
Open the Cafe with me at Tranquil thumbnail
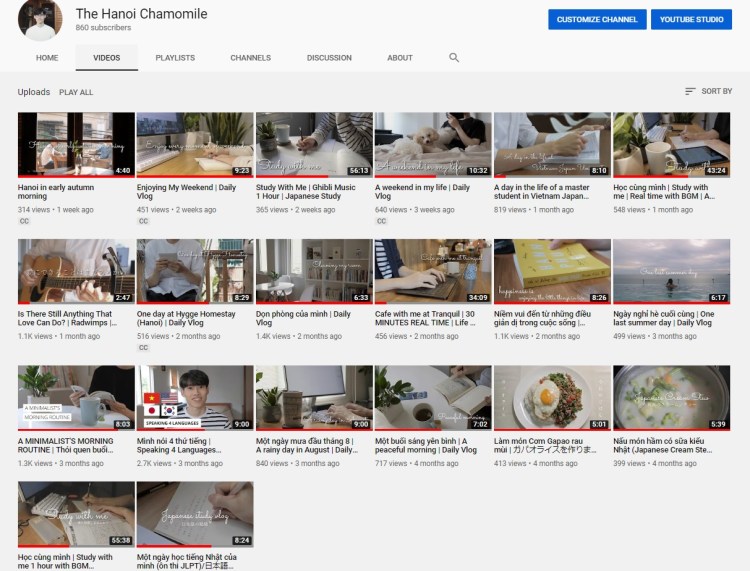coord(433,271)
